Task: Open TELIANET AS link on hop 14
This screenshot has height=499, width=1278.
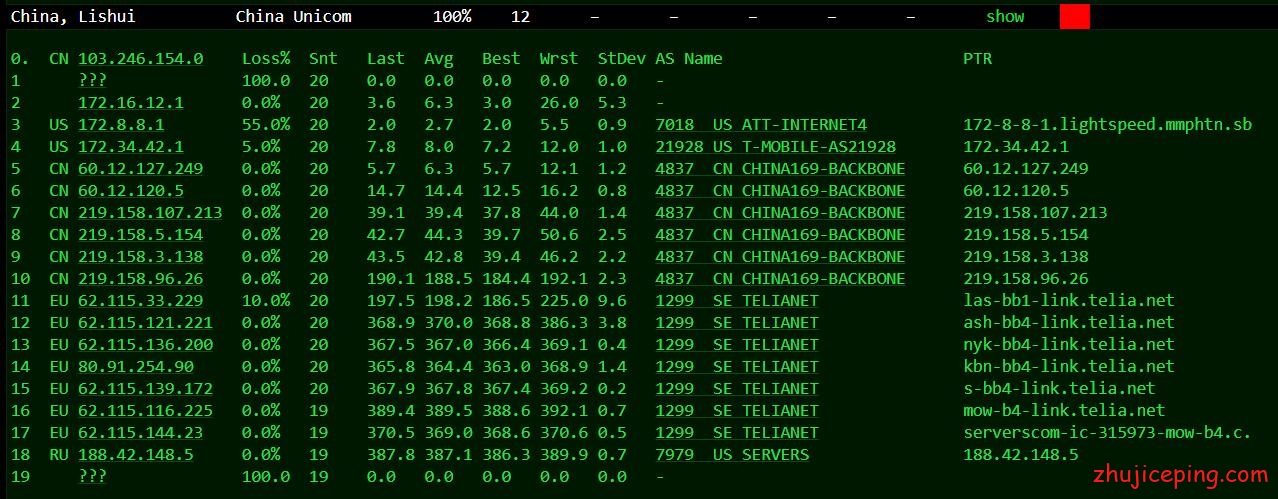Action: click(x=737, y=367)
